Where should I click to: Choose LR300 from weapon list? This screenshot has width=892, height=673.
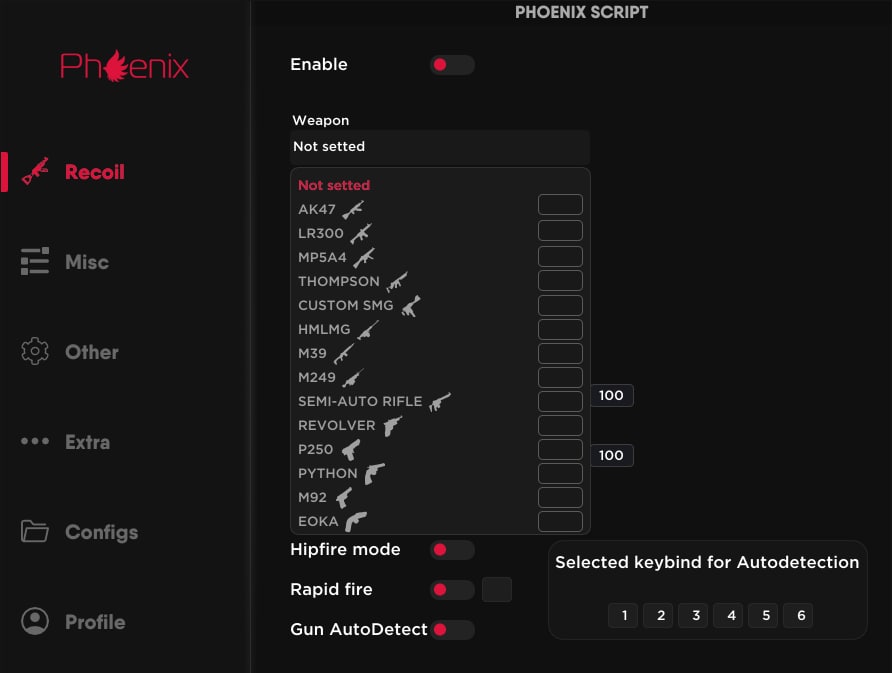tap(321, 233)
